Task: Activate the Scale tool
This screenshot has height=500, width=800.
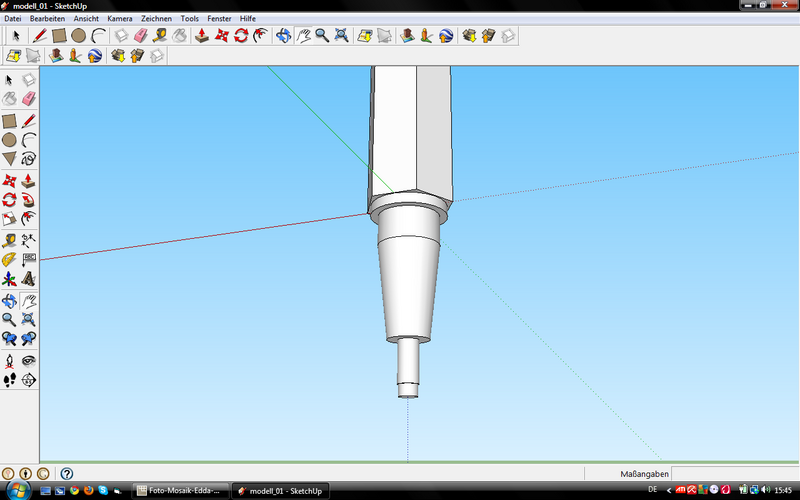Action: pyautogui.click(x=9, y=219)
